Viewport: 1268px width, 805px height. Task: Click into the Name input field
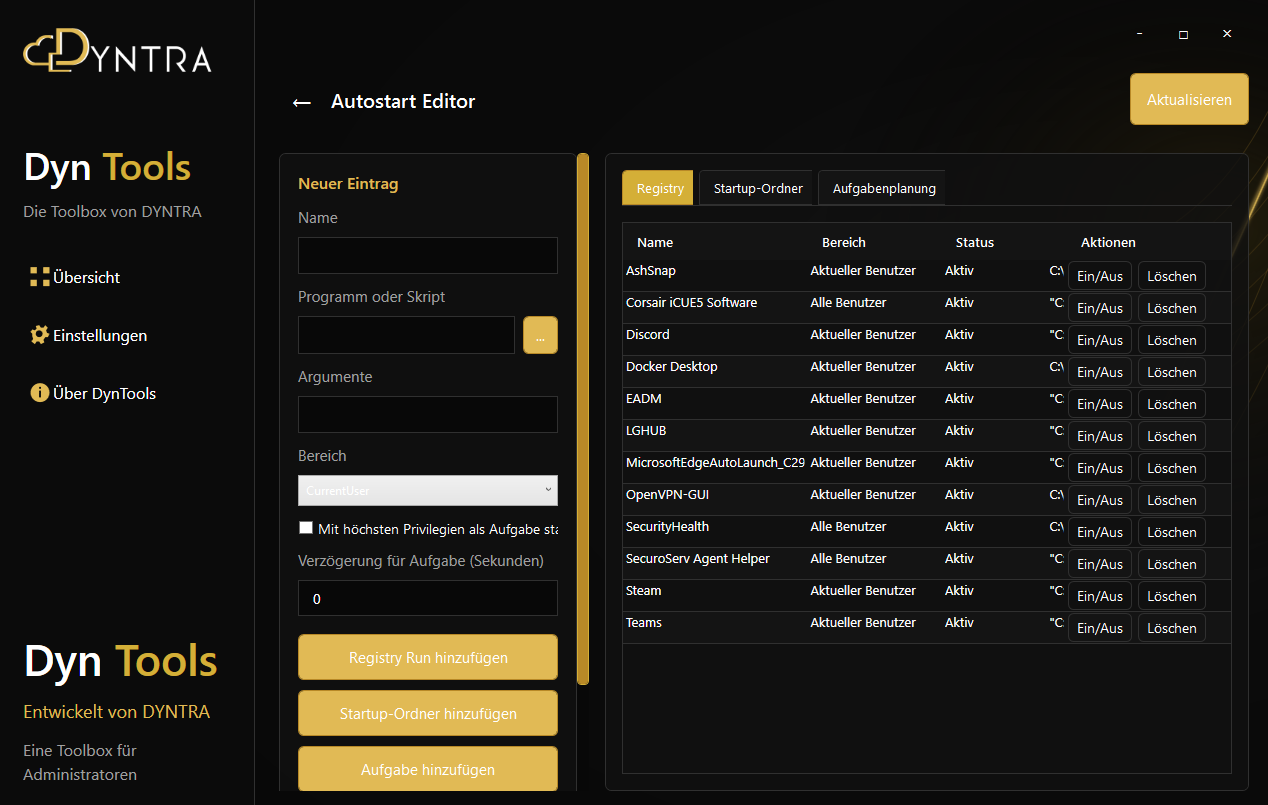click(428, 255)
